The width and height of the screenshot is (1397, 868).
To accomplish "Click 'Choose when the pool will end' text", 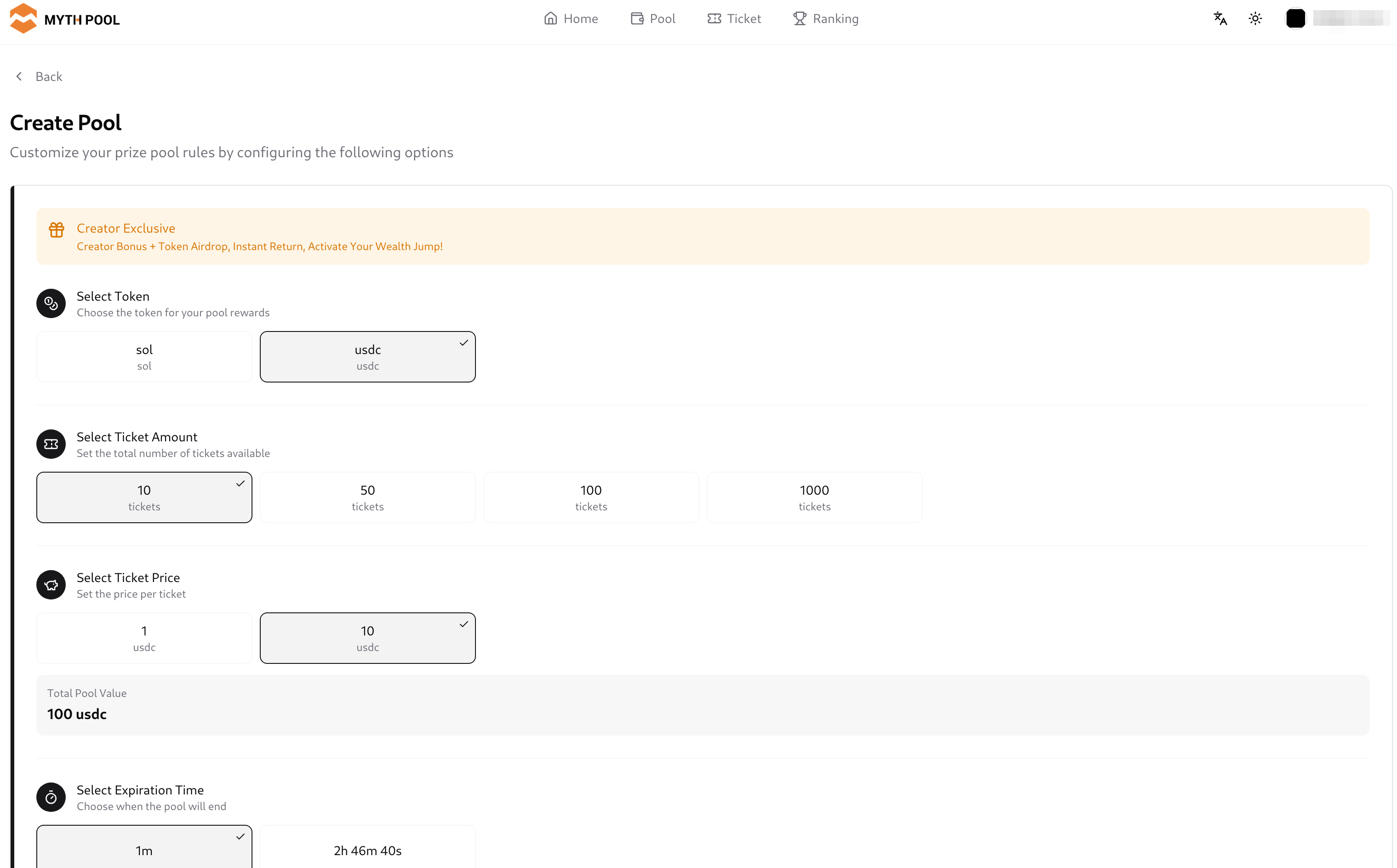I will pos(152,806).
